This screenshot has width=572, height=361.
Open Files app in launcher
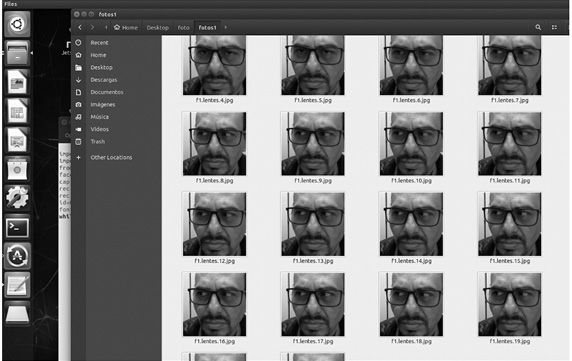pyautogui.click(x=17, y=53)
